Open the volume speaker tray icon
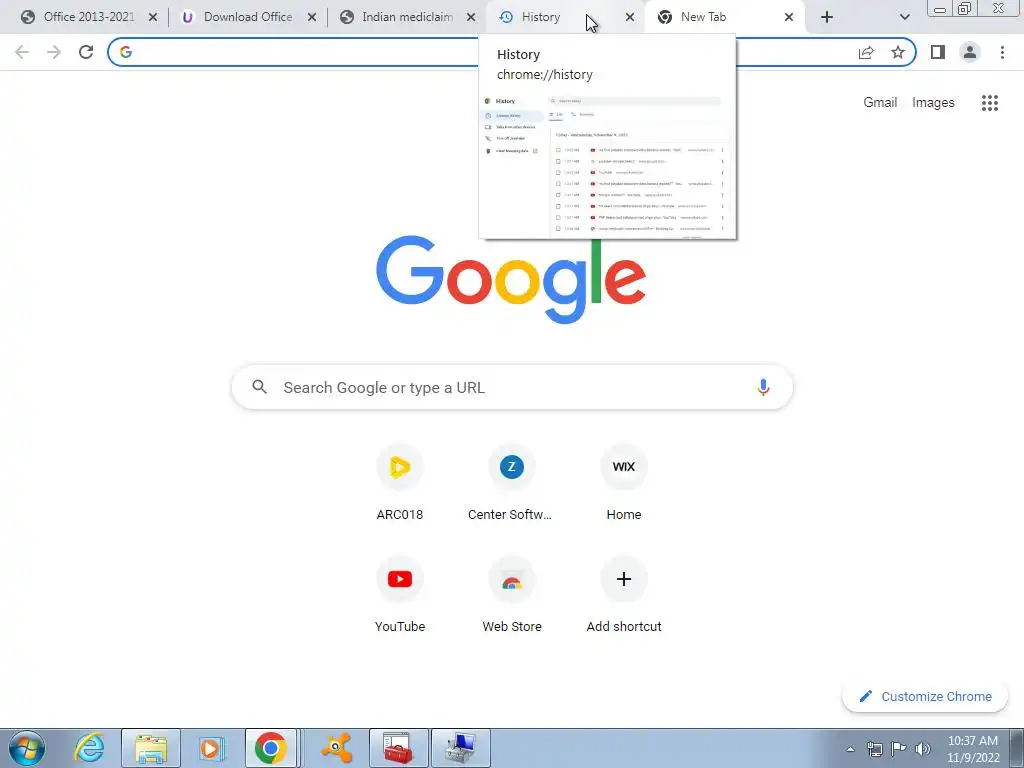Viewport: 1024px width, 768px height. (x=923, y=749)
